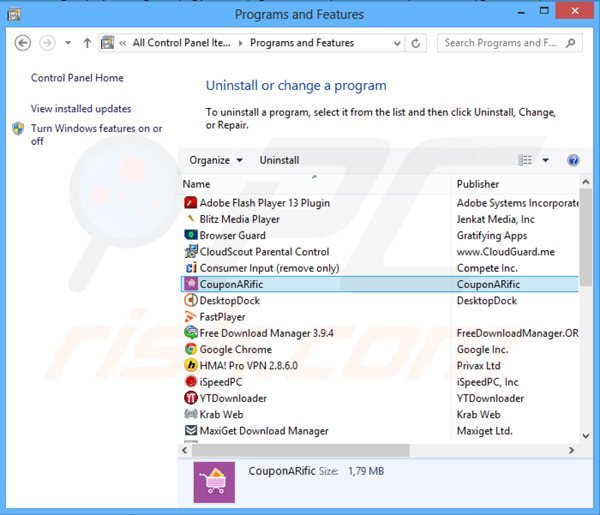Click the window title bar system icon
The image size is (600, 515).
coord(14,15)
